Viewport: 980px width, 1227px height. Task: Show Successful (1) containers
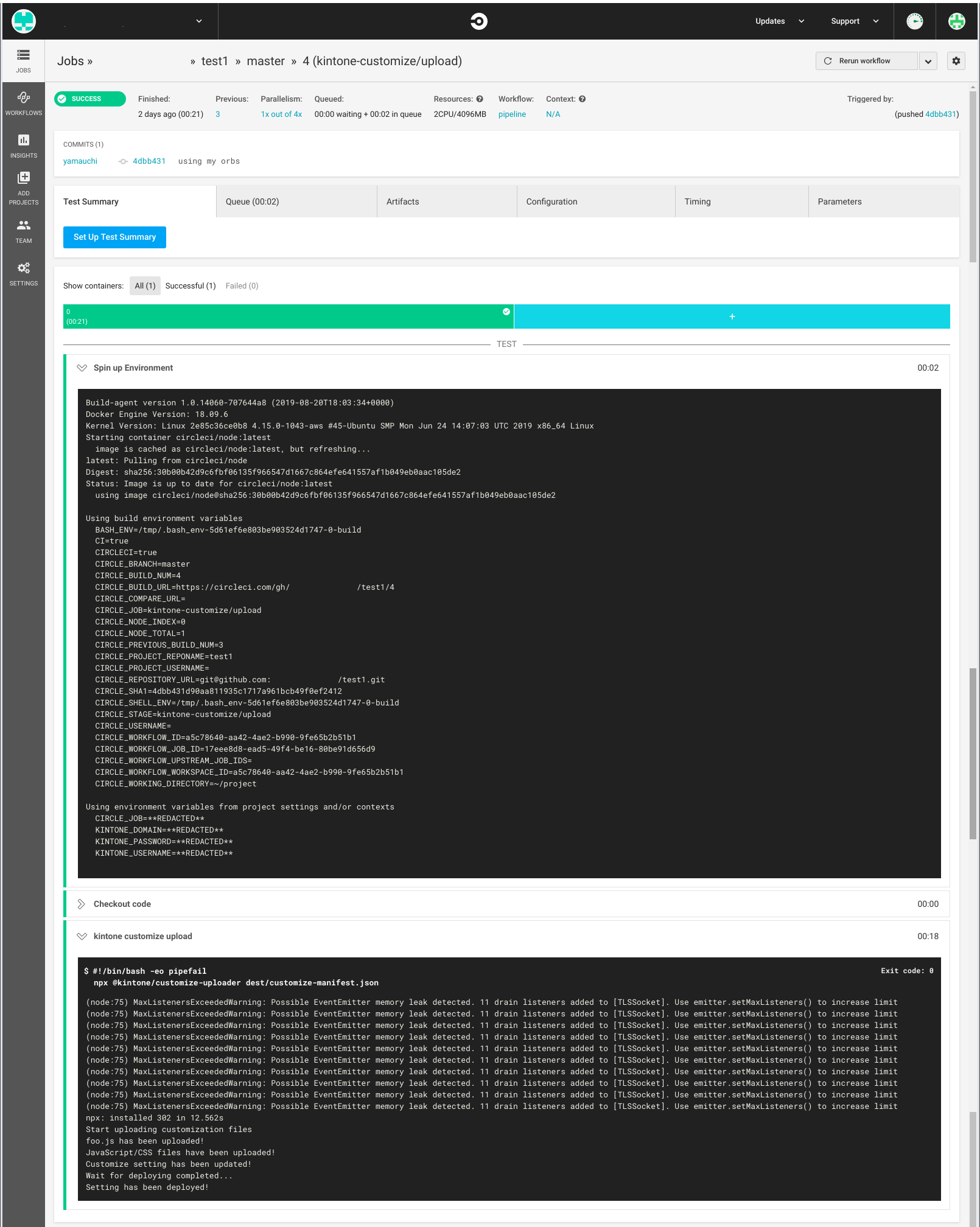click(x=191, y=285)
